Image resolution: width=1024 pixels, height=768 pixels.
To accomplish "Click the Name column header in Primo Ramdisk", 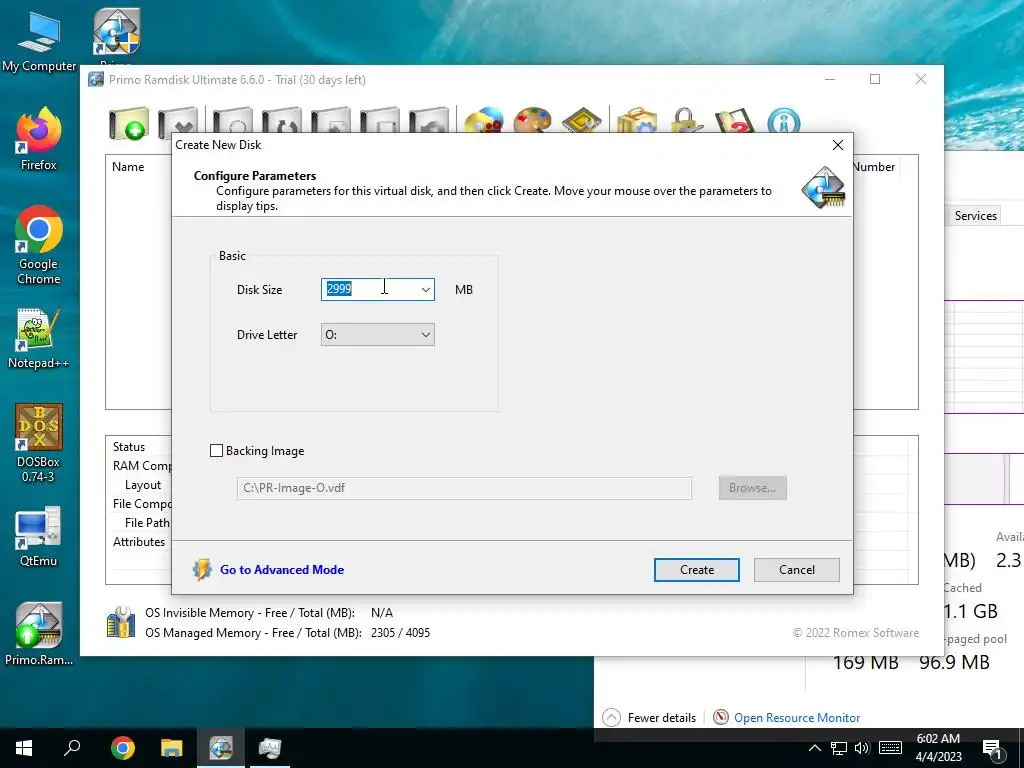I will (x=128, y=167).
